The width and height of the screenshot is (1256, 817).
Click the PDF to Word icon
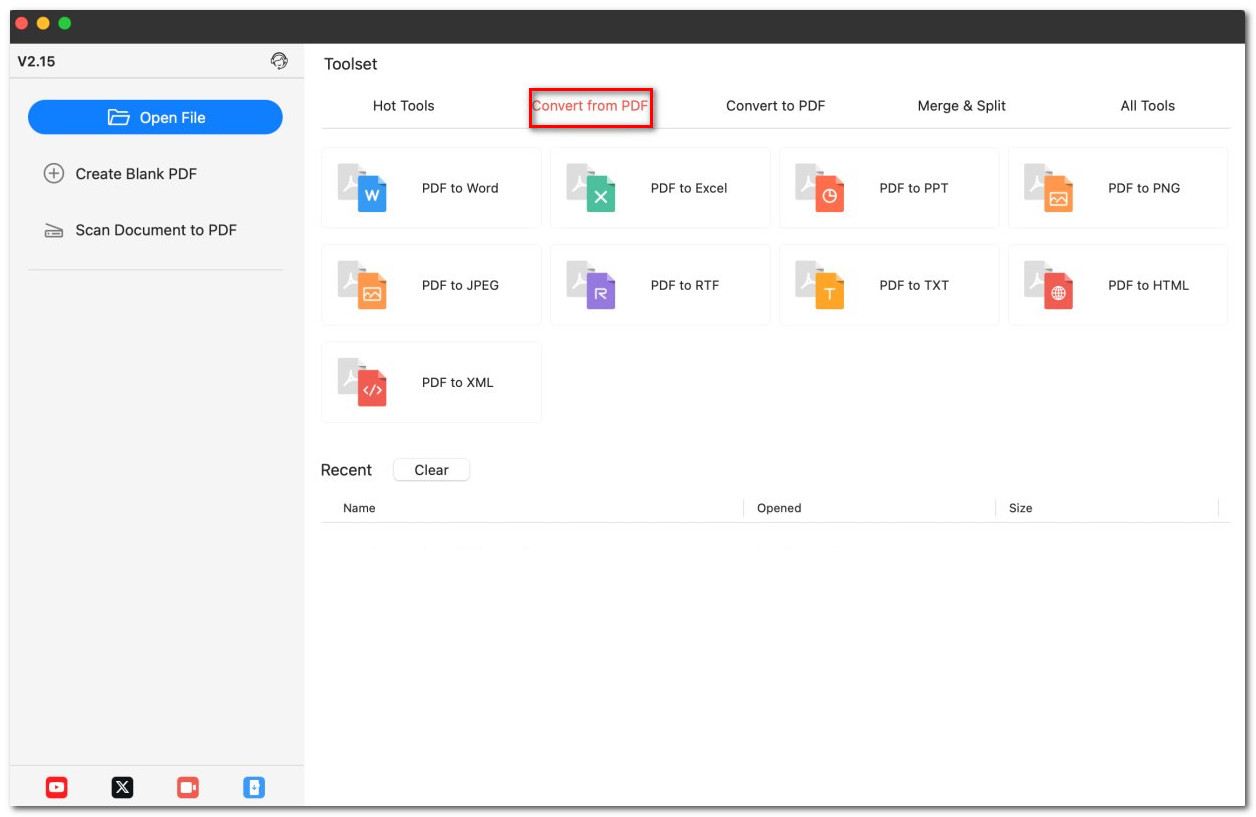(x=362, y=188)
